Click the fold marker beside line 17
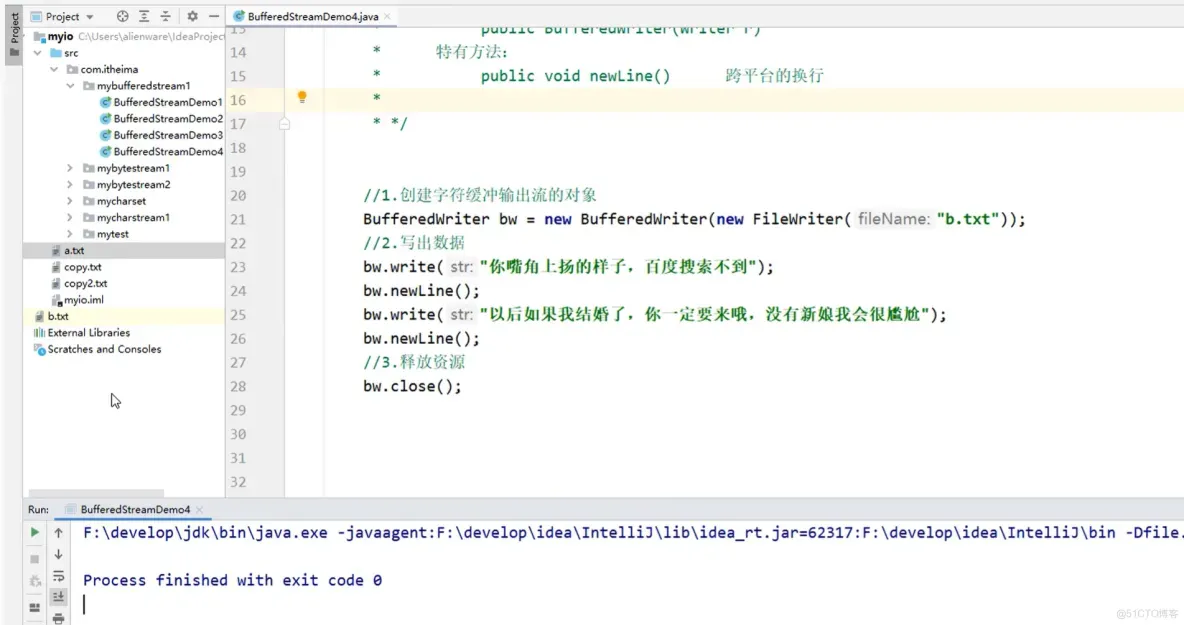The image size is (1184, 625). click(x=285, y=123)
